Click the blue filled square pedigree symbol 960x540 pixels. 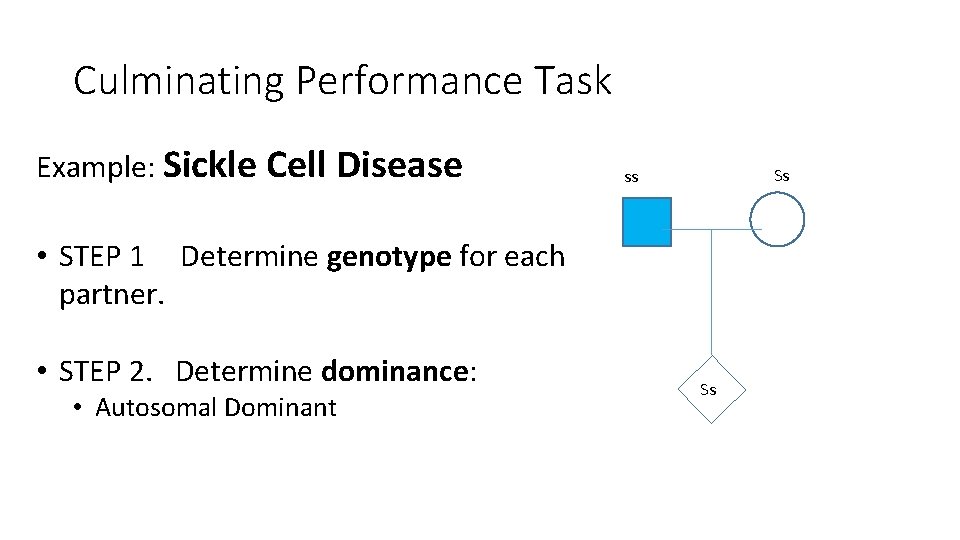pyautogui.click(x=647, y=222)
